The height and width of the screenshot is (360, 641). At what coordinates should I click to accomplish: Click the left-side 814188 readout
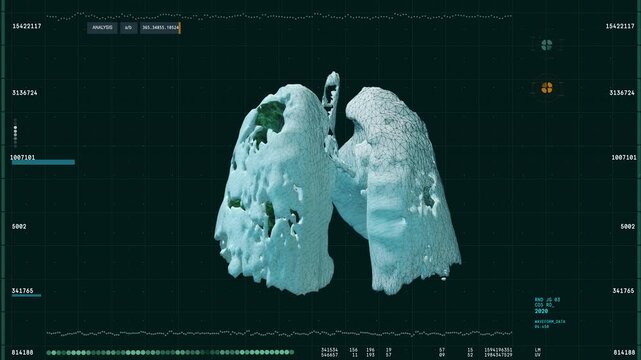pyautogui.click(x=22, y=352)
